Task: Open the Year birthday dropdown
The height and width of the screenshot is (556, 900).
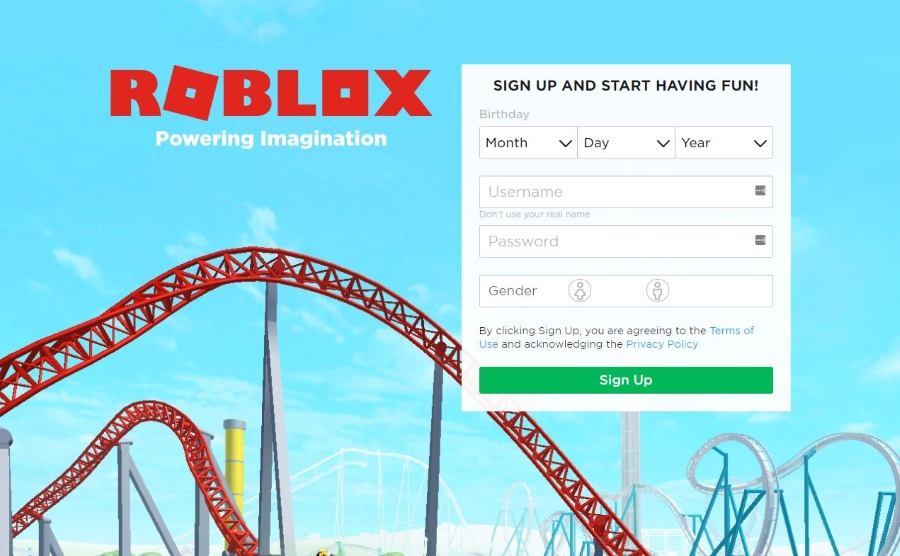Action: tap(724, 142)
